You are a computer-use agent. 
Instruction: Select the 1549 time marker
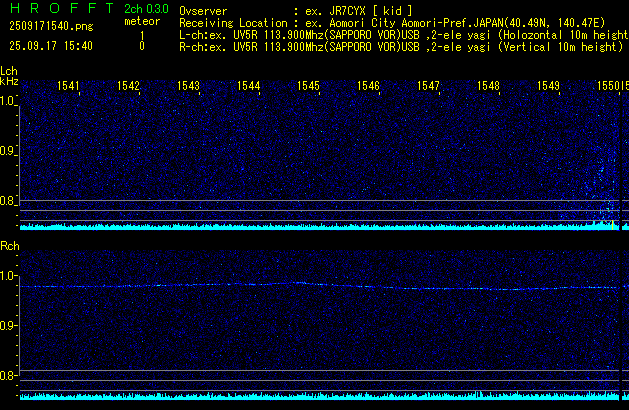(x=548, y=86)
